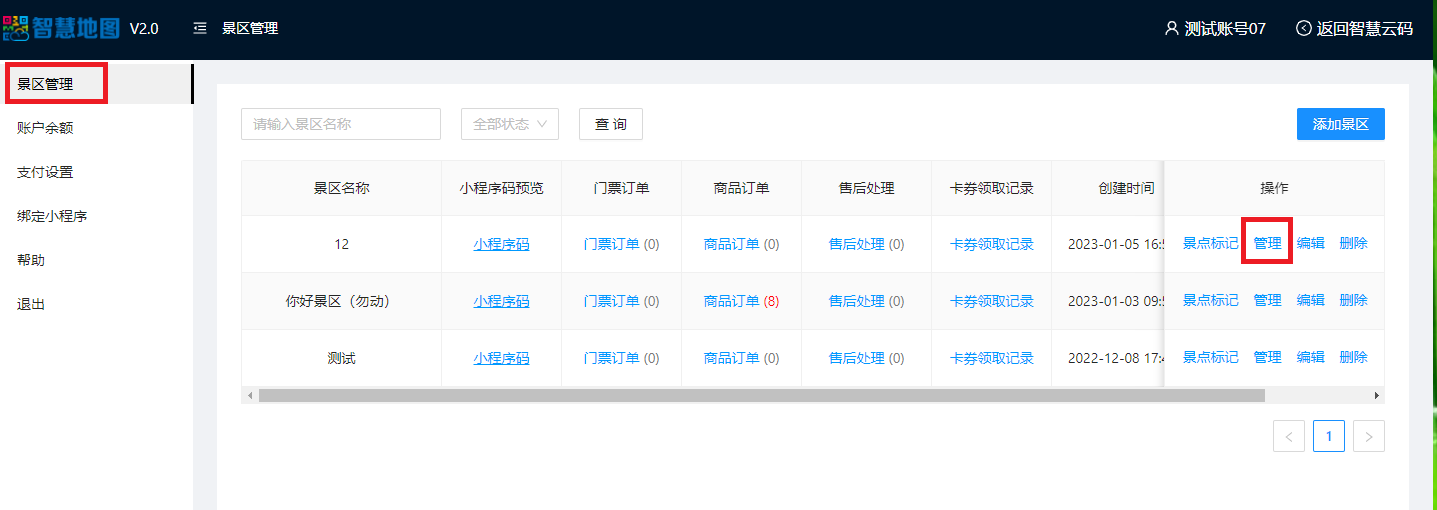Open 支付设置 in the sidebar
Viewport: 1437px width, 510px height.
click(x=45, y=172)
